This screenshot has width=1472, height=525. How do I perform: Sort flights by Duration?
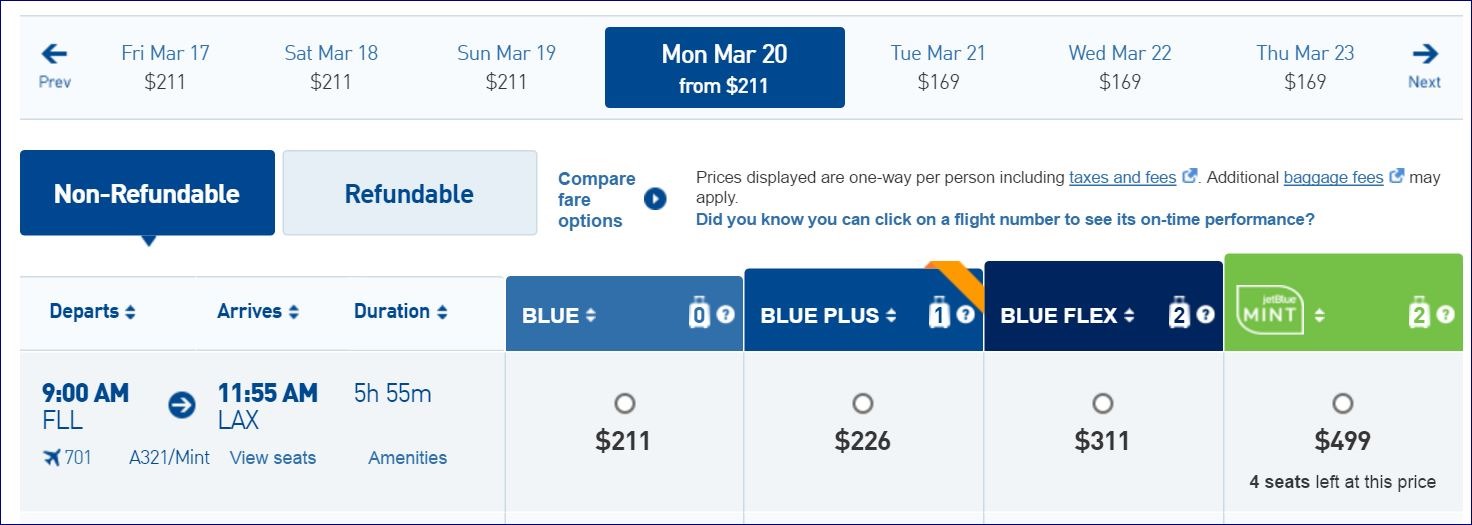(x=400, y=312)
